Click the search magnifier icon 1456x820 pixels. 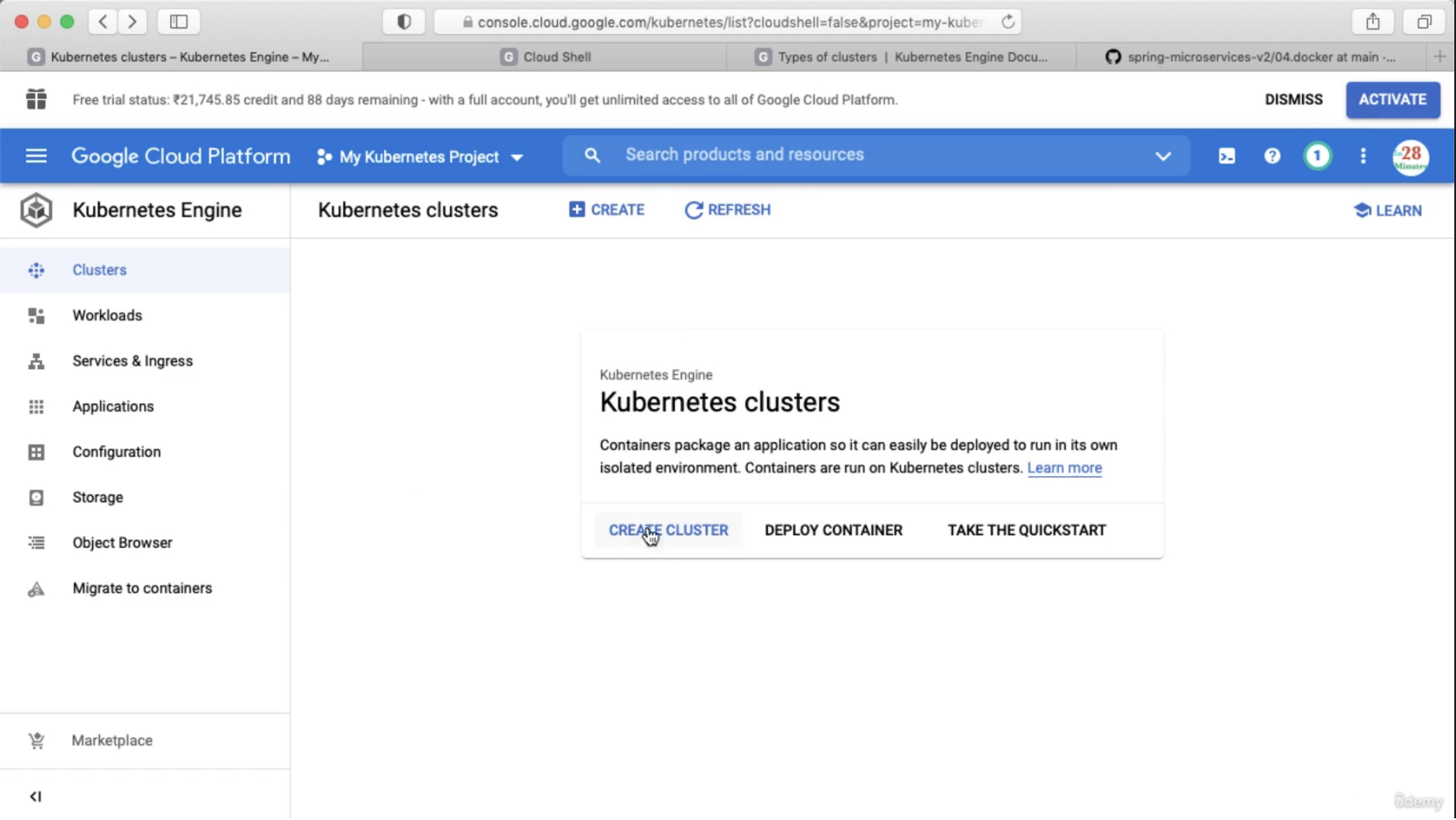[592, 155]
